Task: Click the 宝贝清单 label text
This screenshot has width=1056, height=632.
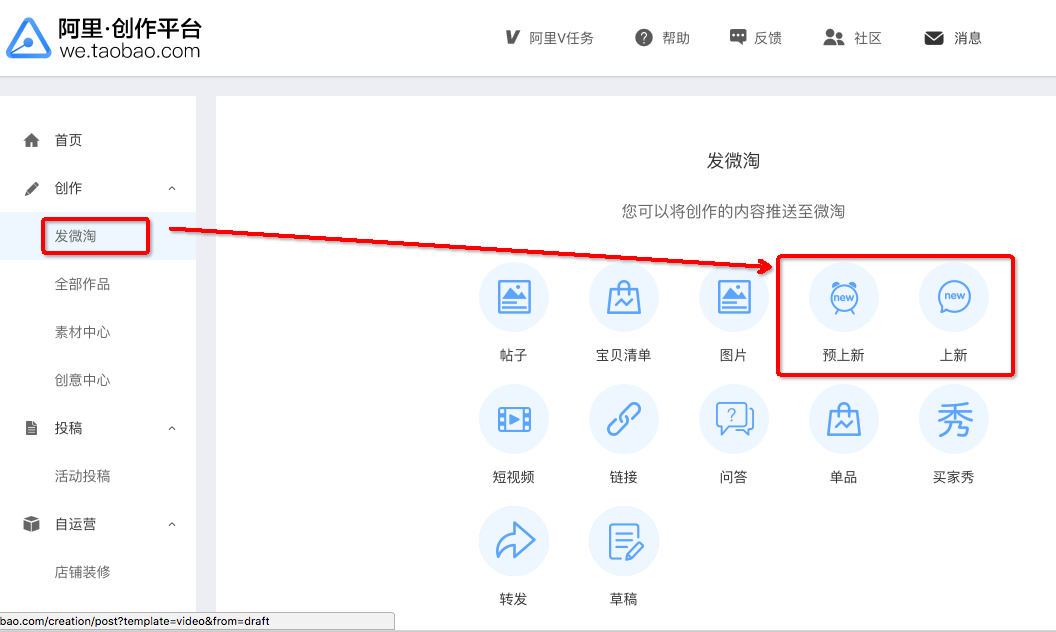Action: [624, 355]
